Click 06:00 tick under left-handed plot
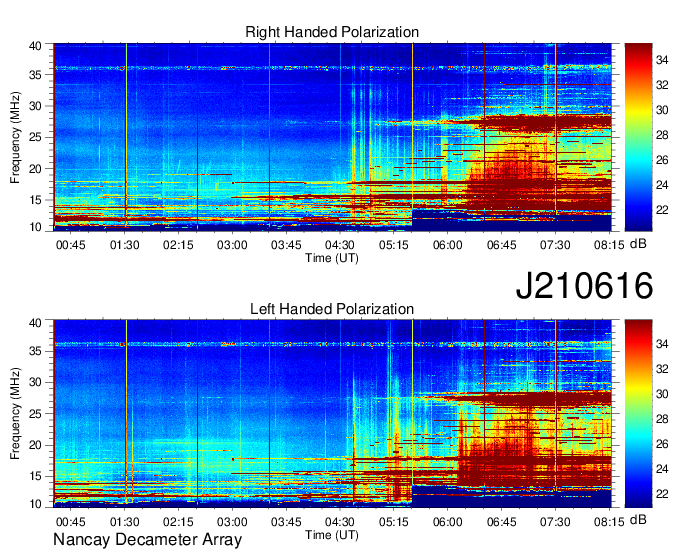The width and height of the screenshot is (680, 552). click(448, 522)
